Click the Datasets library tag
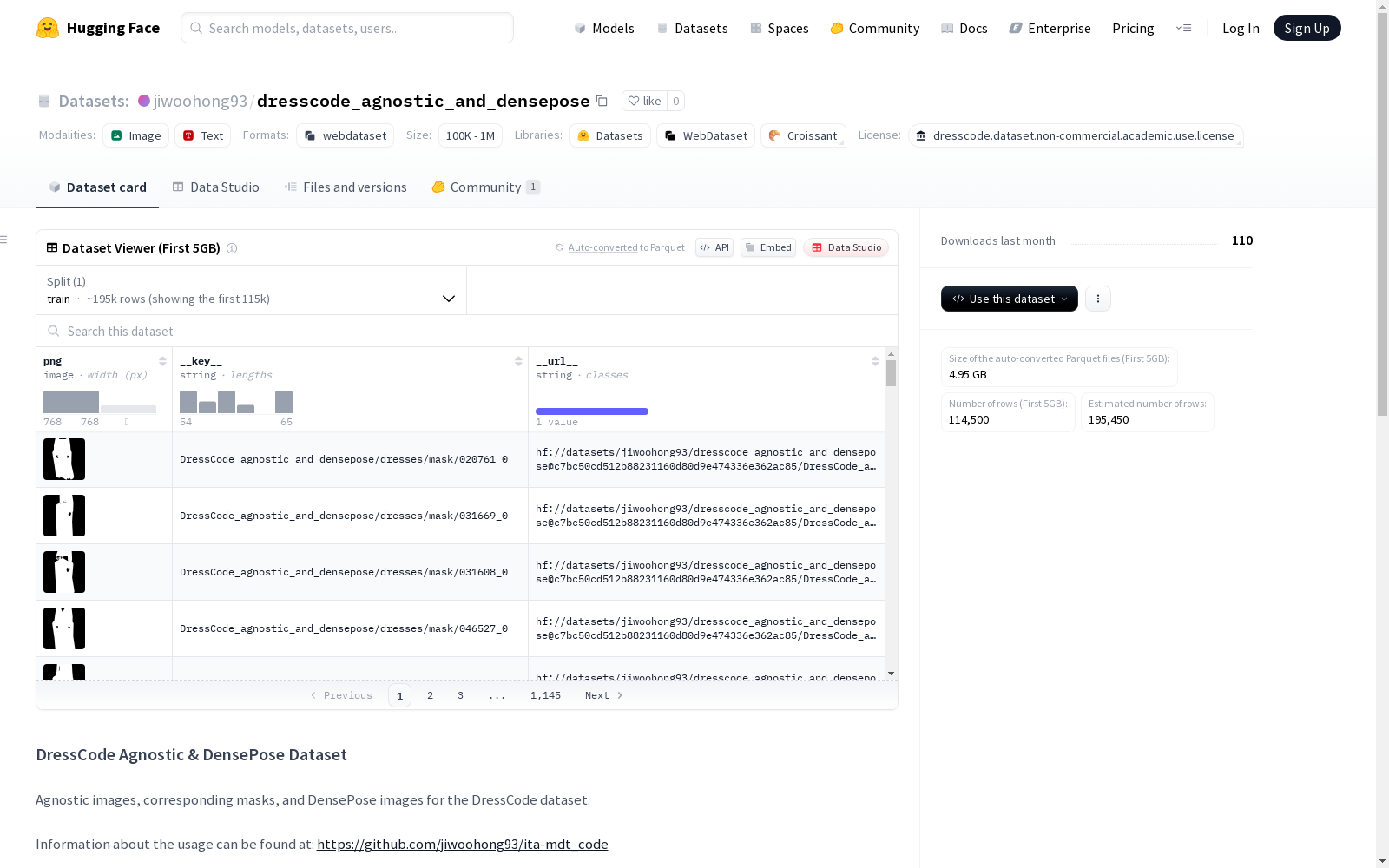This screenshot has height=868, width=1389. (x=610, y=135)
